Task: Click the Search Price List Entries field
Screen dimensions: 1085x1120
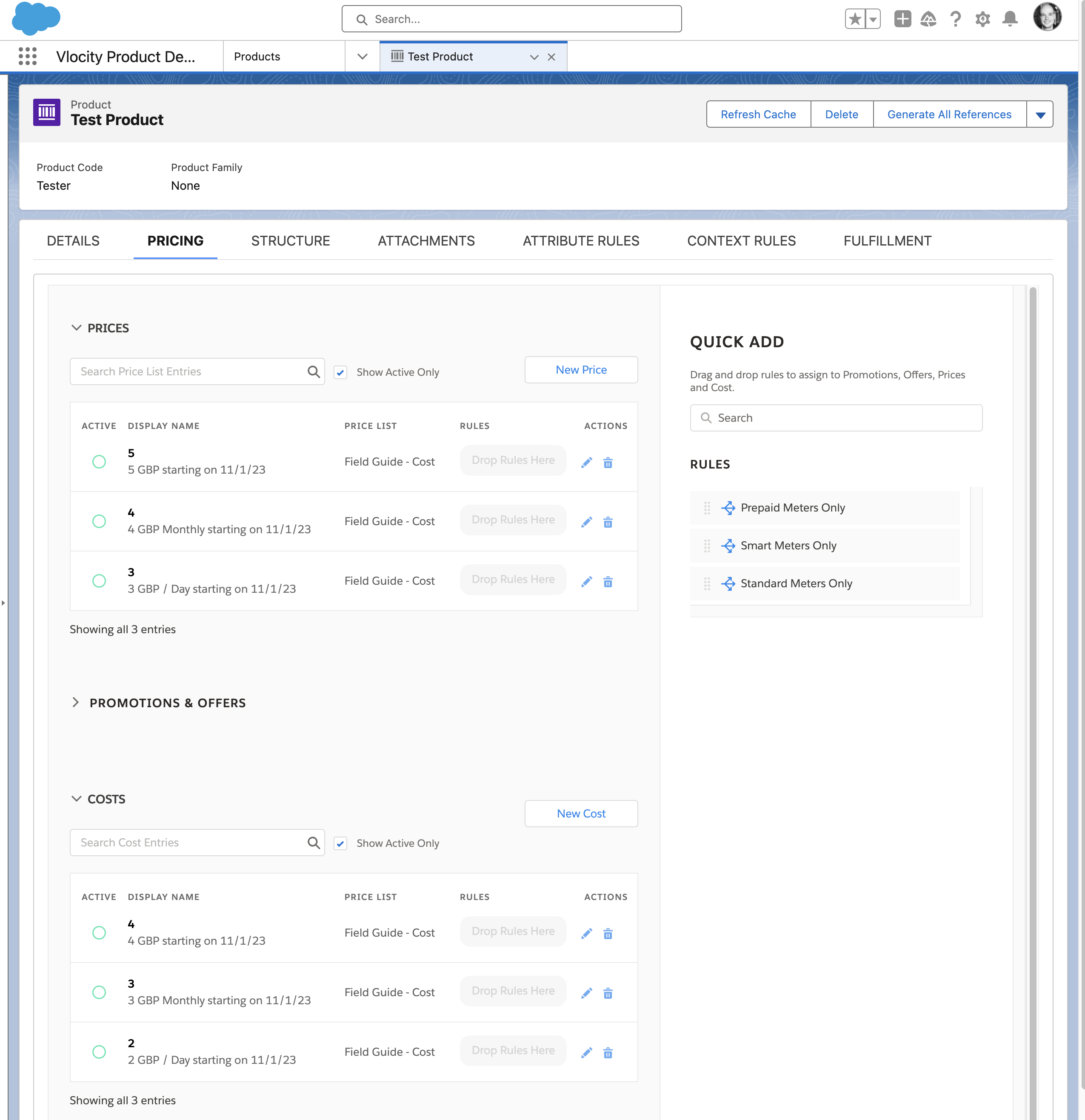Action: coord(197,371)
